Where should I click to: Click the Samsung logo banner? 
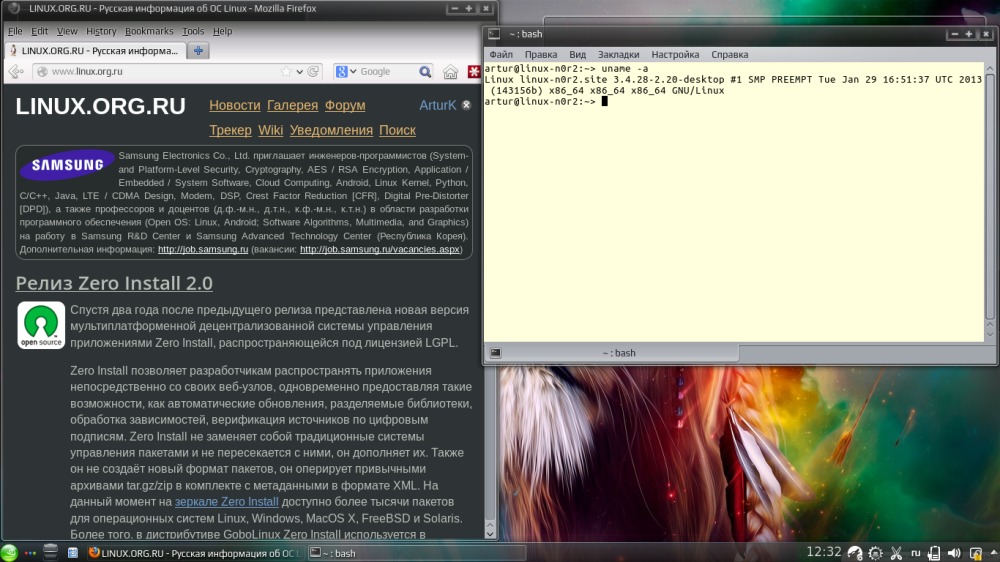point(67,165)
